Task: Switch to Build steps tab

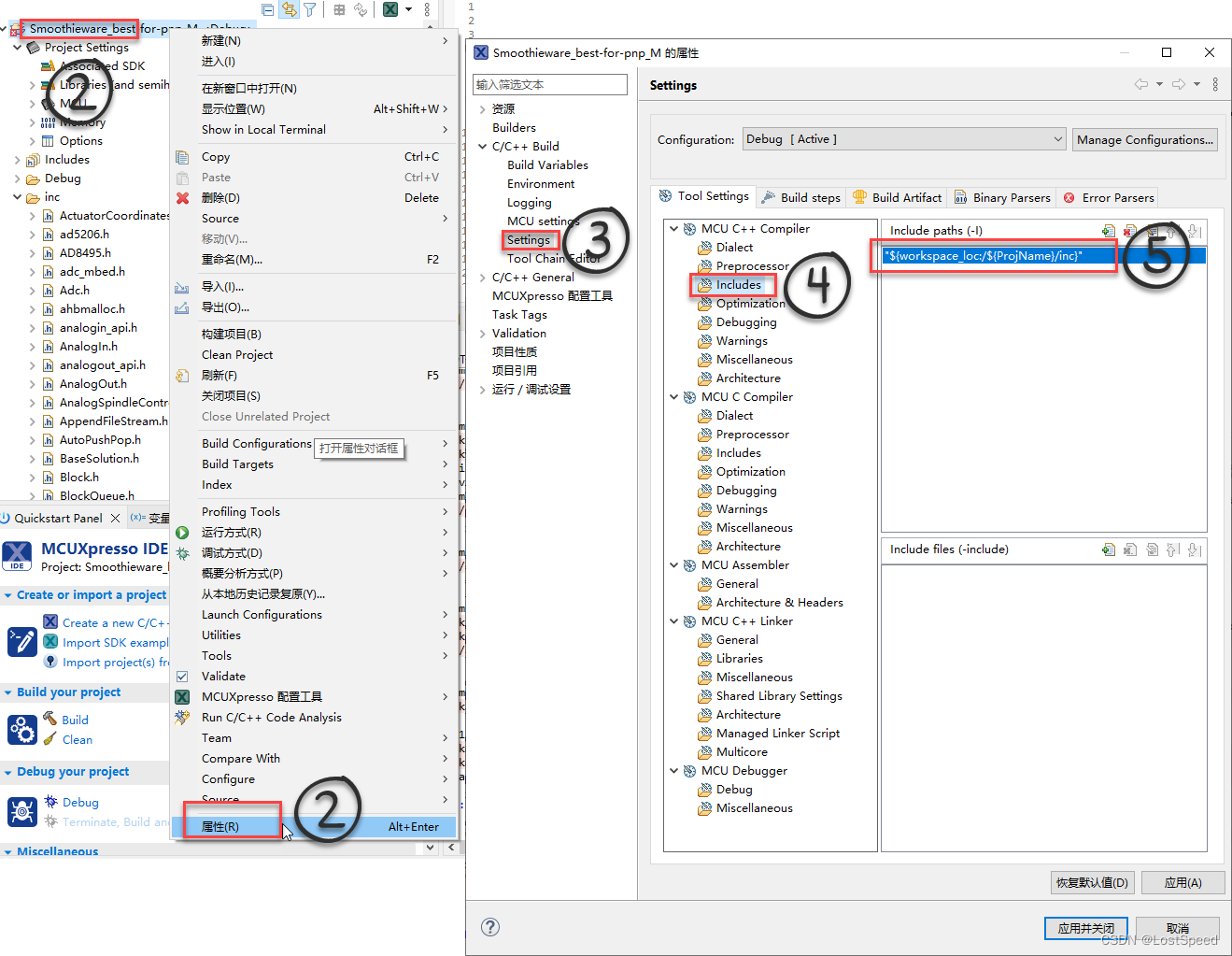Action: (x=801, y=197)
